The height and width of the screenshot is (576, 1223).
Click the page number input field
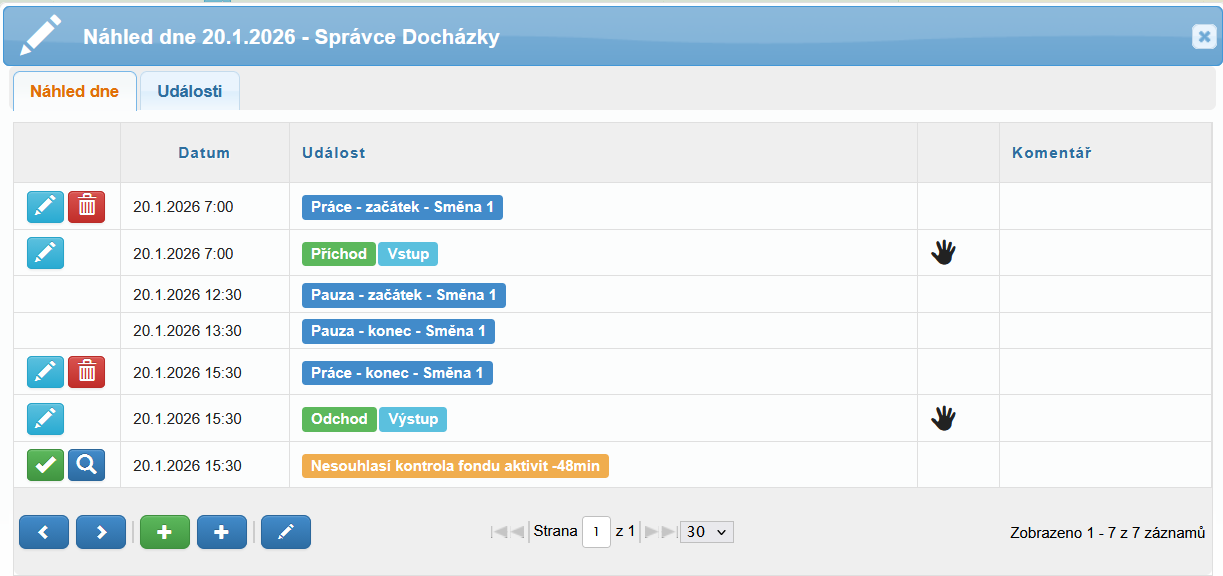596,532
